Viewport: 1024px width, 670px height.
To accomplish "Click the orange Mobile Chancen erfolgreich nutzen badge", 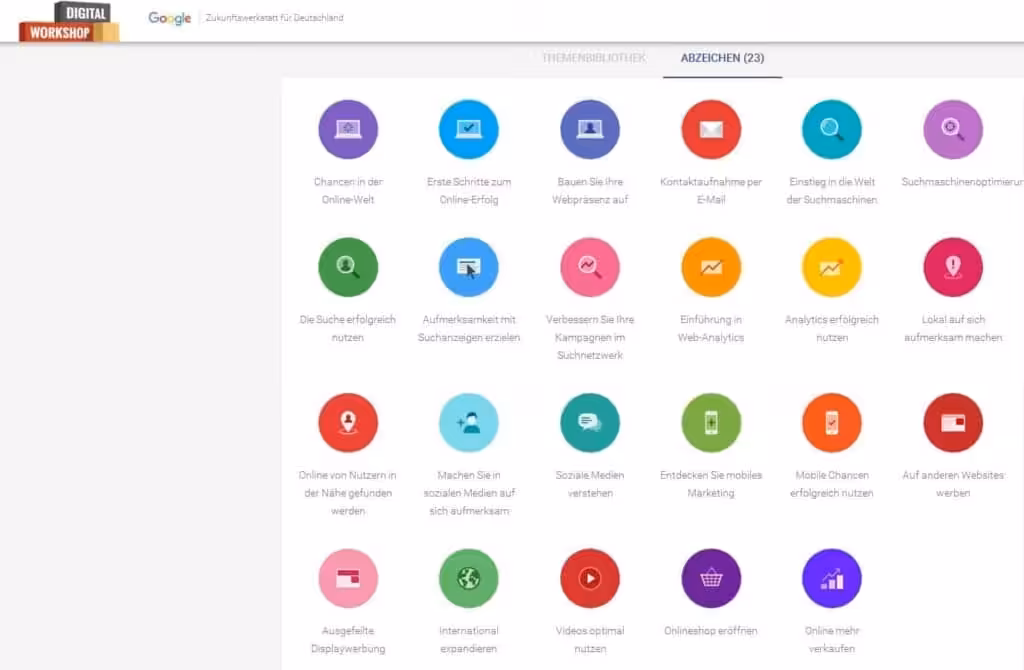I will pyautogui.click(x=832, y=423).
